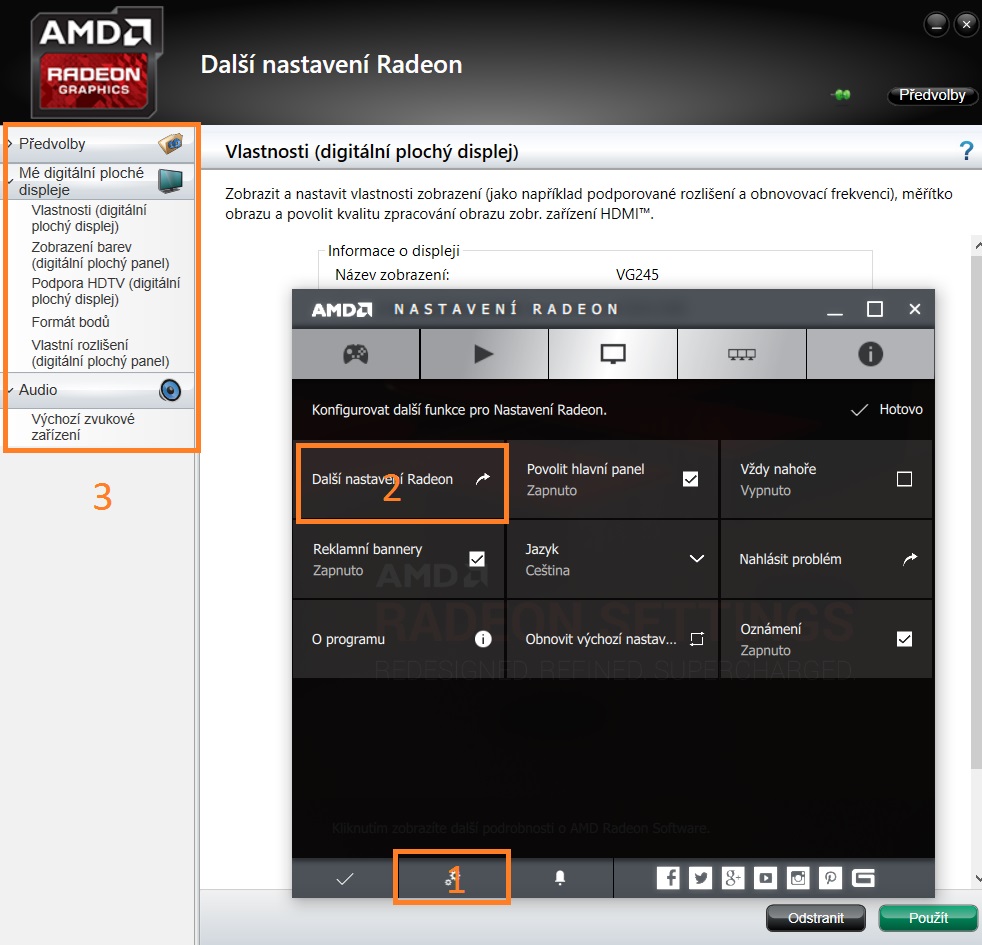This screenshot has width=982, height=945.
Task: Open notifications bell icon
Action: click(560, 879)
